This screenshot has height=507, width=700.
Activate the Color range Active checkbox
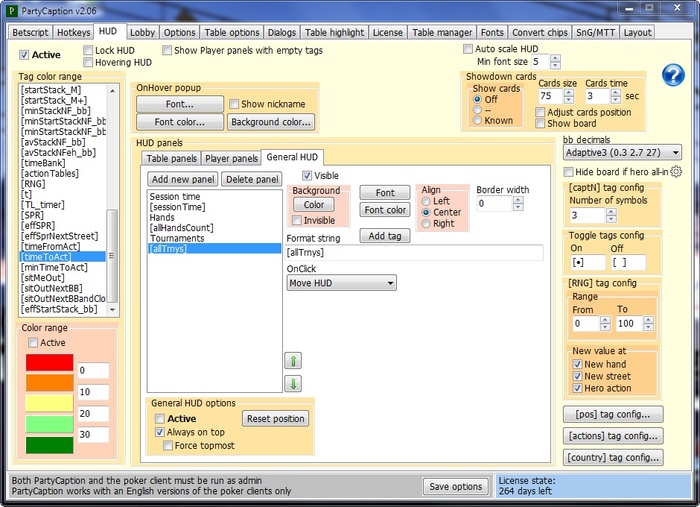(33, 343)
